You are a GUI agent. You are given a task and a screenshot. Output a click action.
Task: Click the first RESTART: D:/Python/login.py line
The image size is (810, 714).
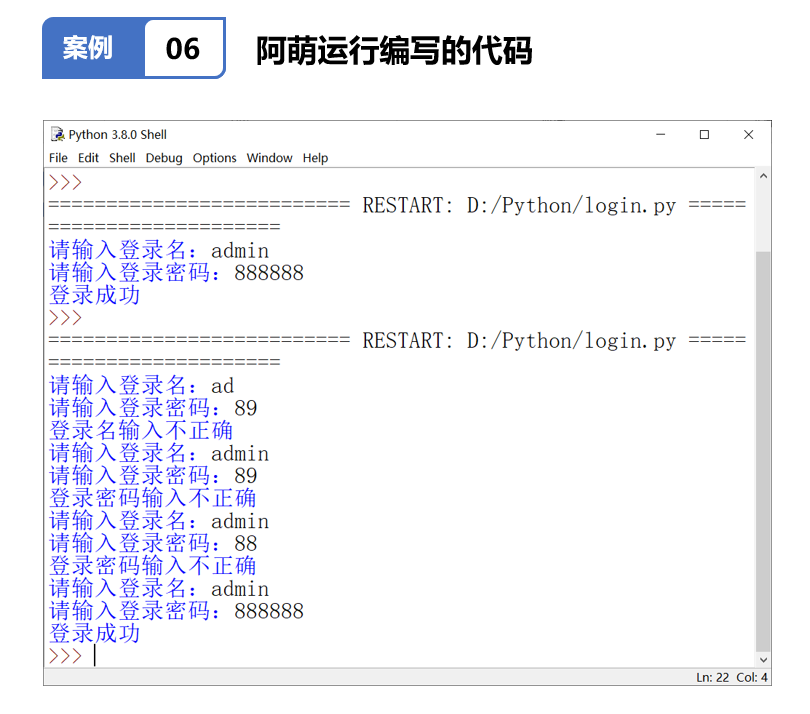click(x=397, y=205)
